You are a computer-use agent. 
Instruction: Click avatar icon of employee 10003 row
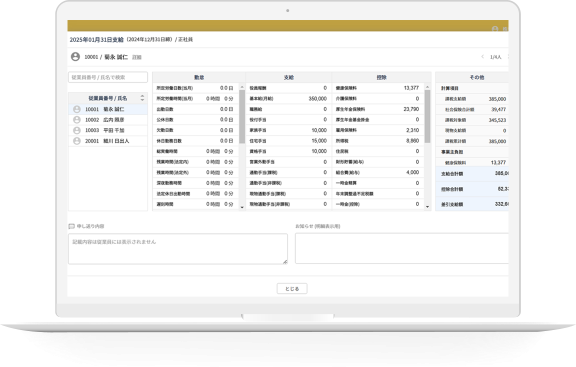click(x=77, y=130)
